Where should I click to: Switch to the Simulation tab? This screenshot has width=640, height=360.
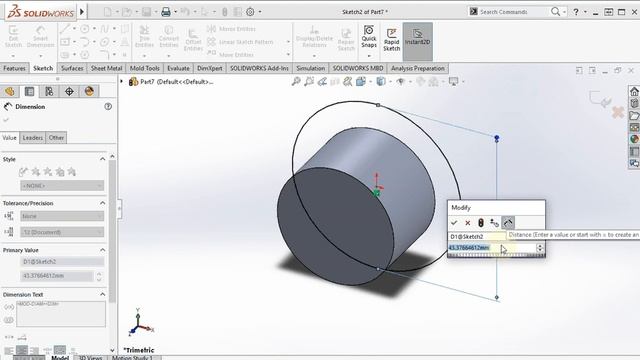coord(311,68)
